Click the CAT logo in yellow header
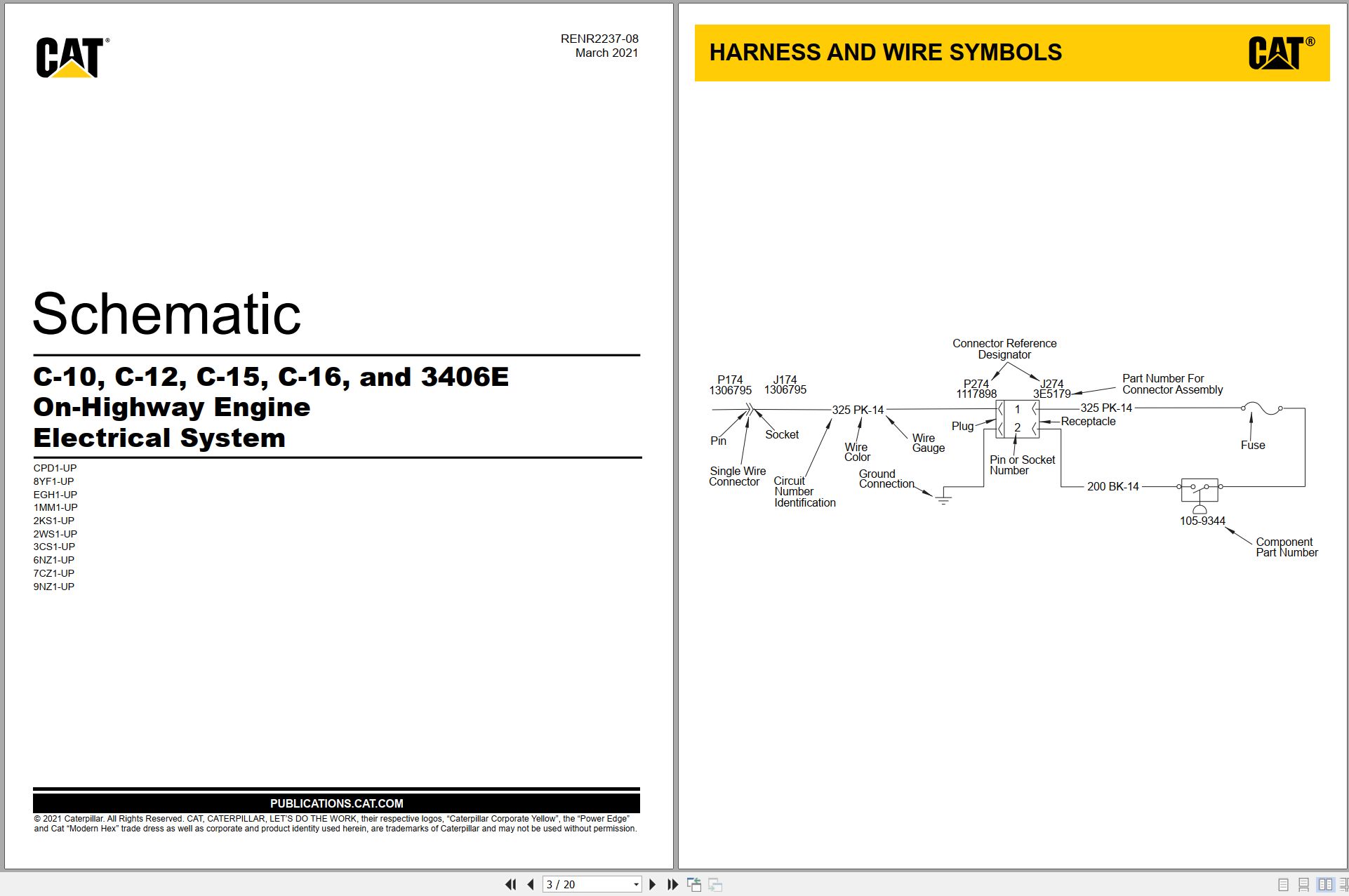Screen dimensions: 1349x896 point(1281,53)
